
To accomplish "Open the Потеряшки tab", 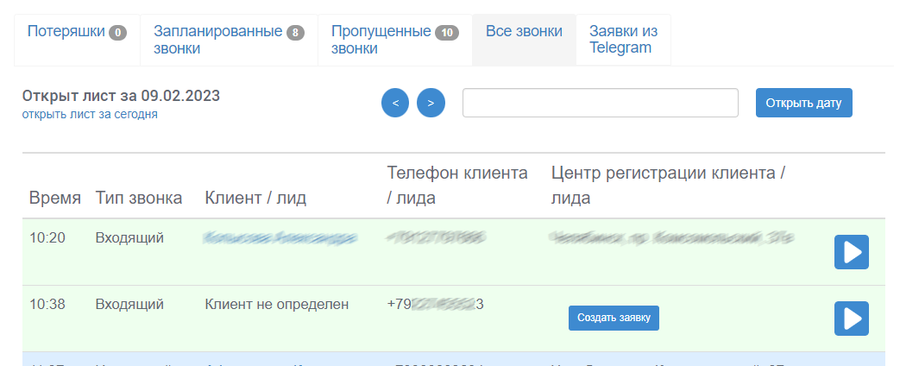I will click(77, 40).
